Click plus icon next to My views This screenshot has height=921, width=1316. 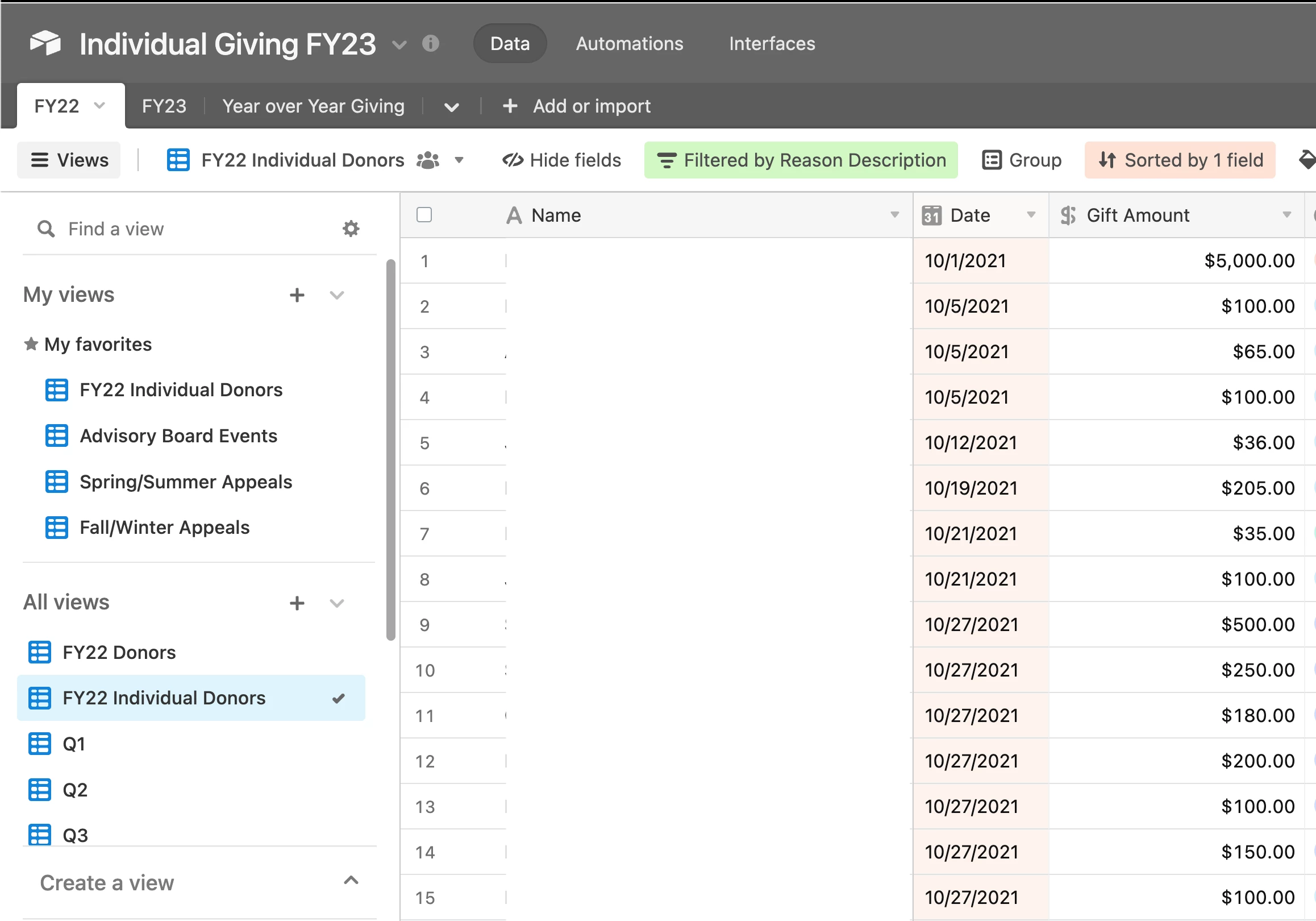(x=297, y=294)
